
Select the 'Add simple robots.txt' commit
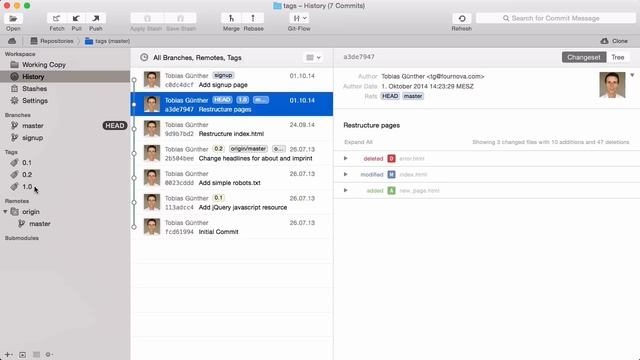click(x=231, y=178)
